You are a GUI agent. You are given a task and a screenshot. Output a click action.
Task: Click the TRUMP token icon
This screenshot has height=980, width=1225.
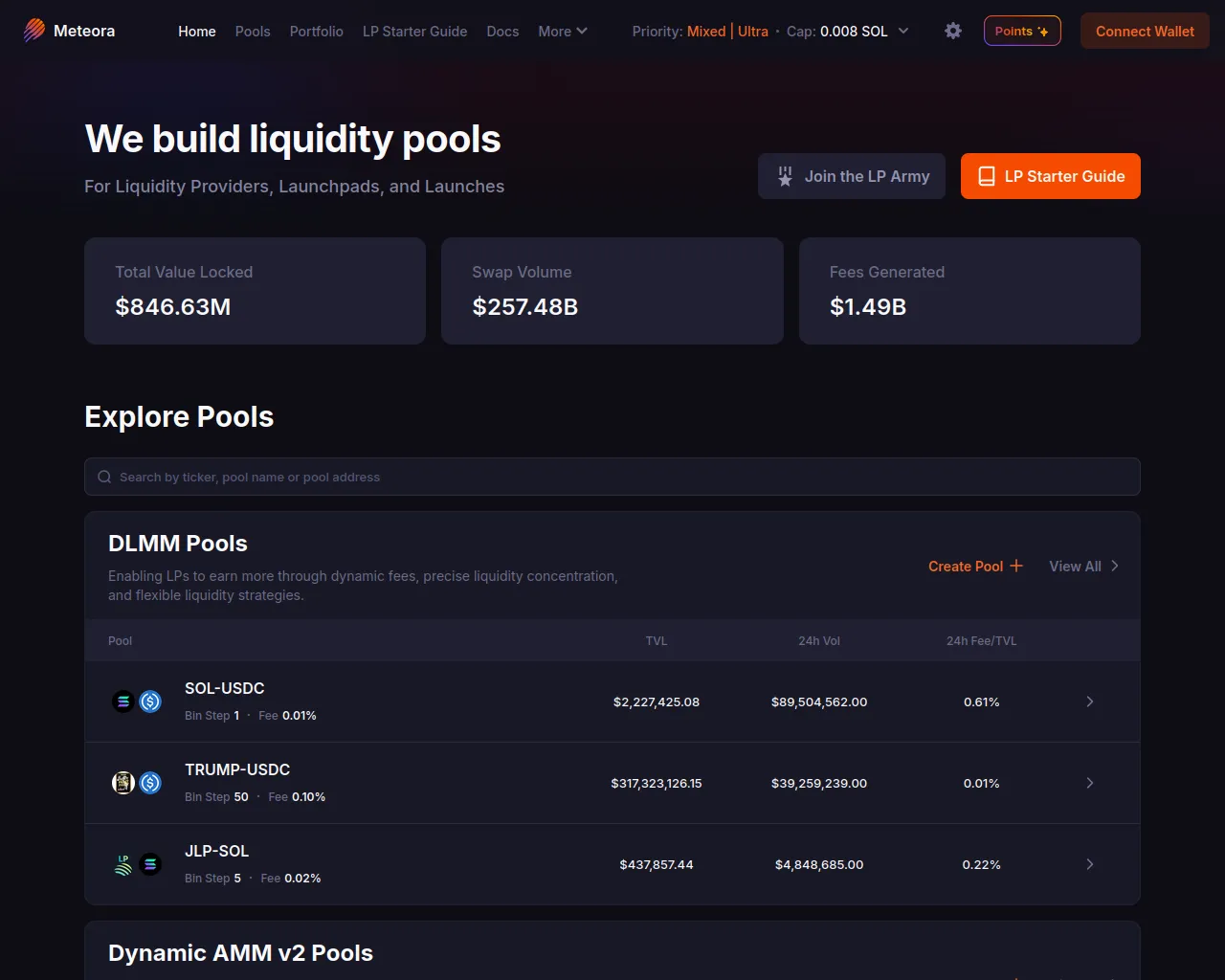point(123,783)
